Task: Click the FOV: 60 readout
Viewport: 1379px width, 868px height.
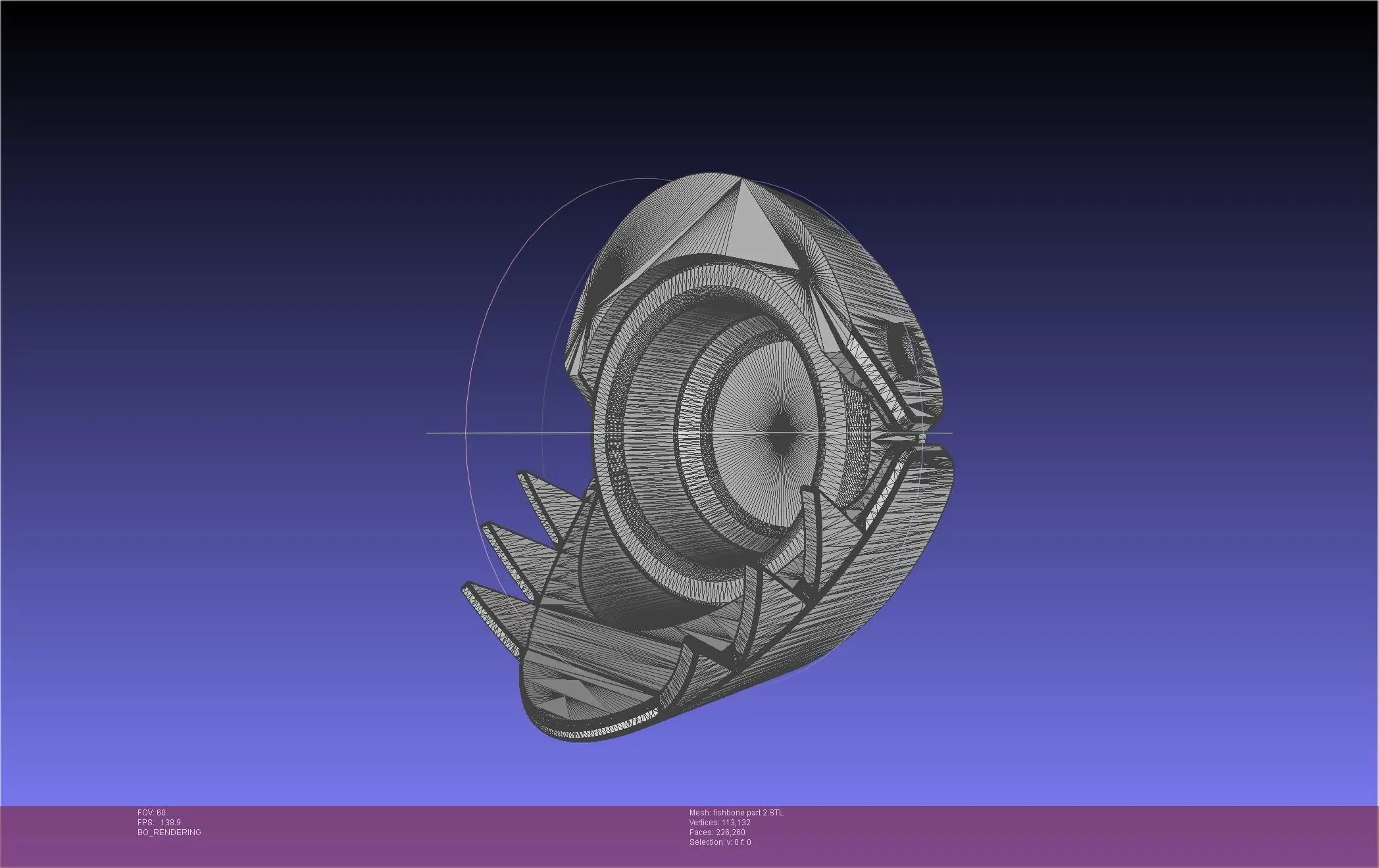Action: (x=151, y=813)
